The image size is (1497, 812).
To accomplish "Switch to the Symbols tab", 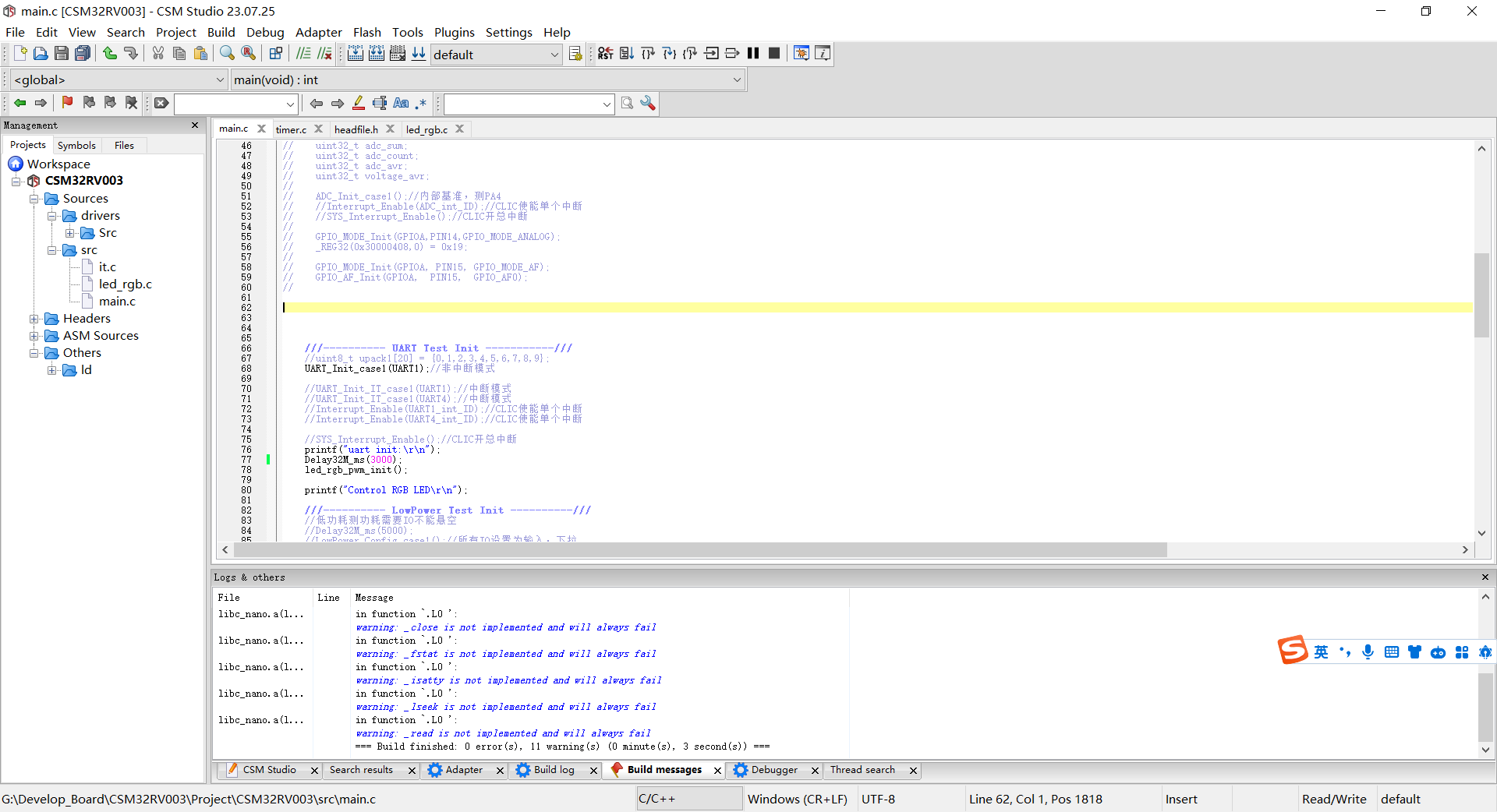I will point(76,145).
